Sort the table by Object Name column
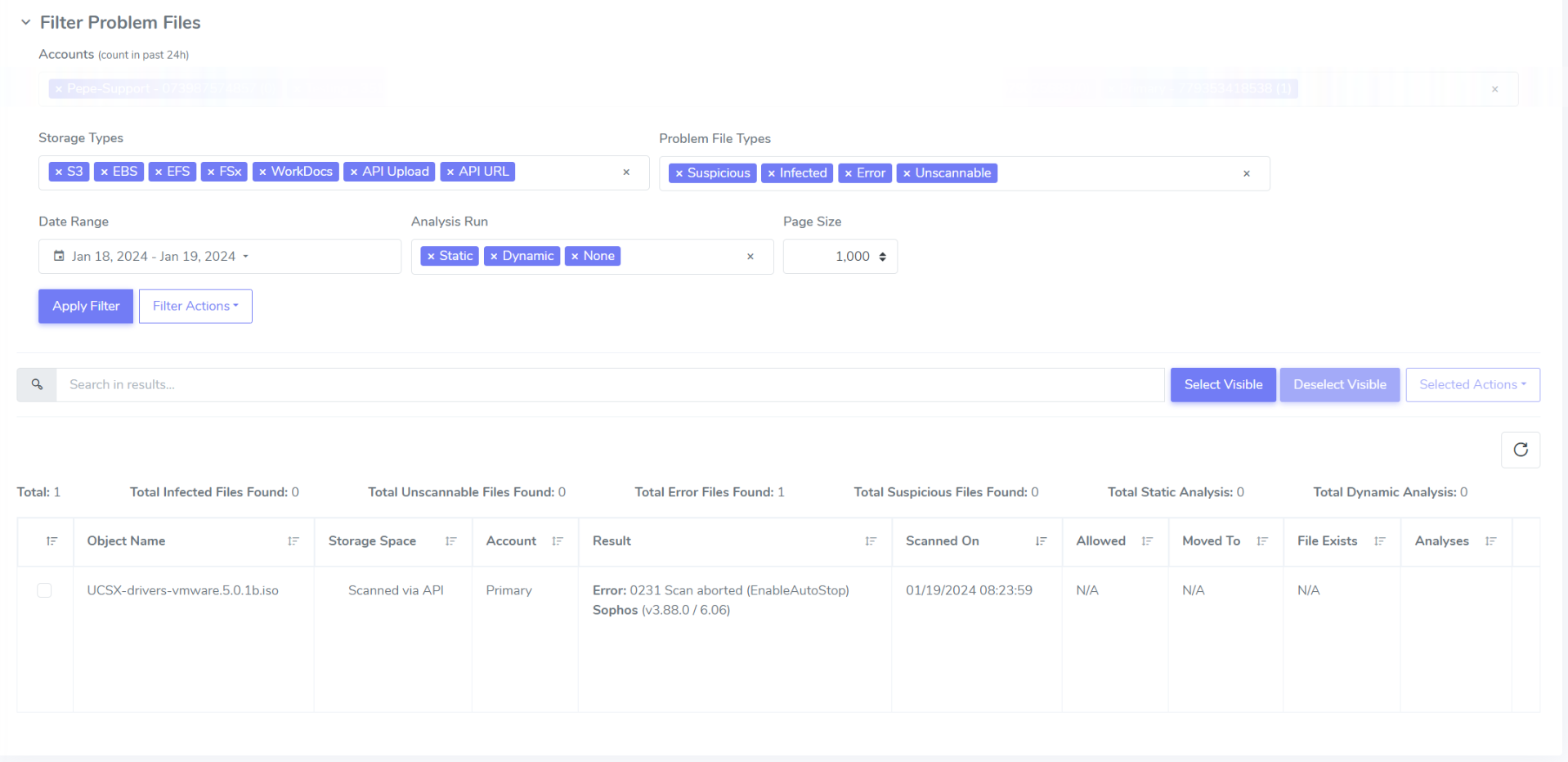 pos(294,541)
